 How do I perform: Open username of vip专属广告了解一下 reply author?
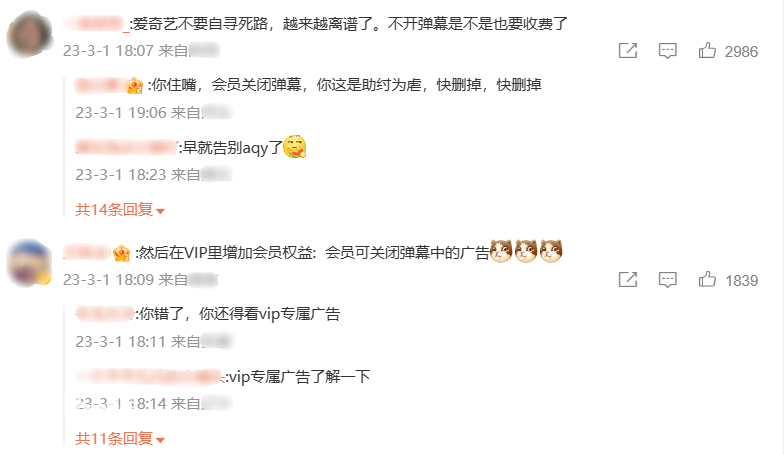click(149, 376)
